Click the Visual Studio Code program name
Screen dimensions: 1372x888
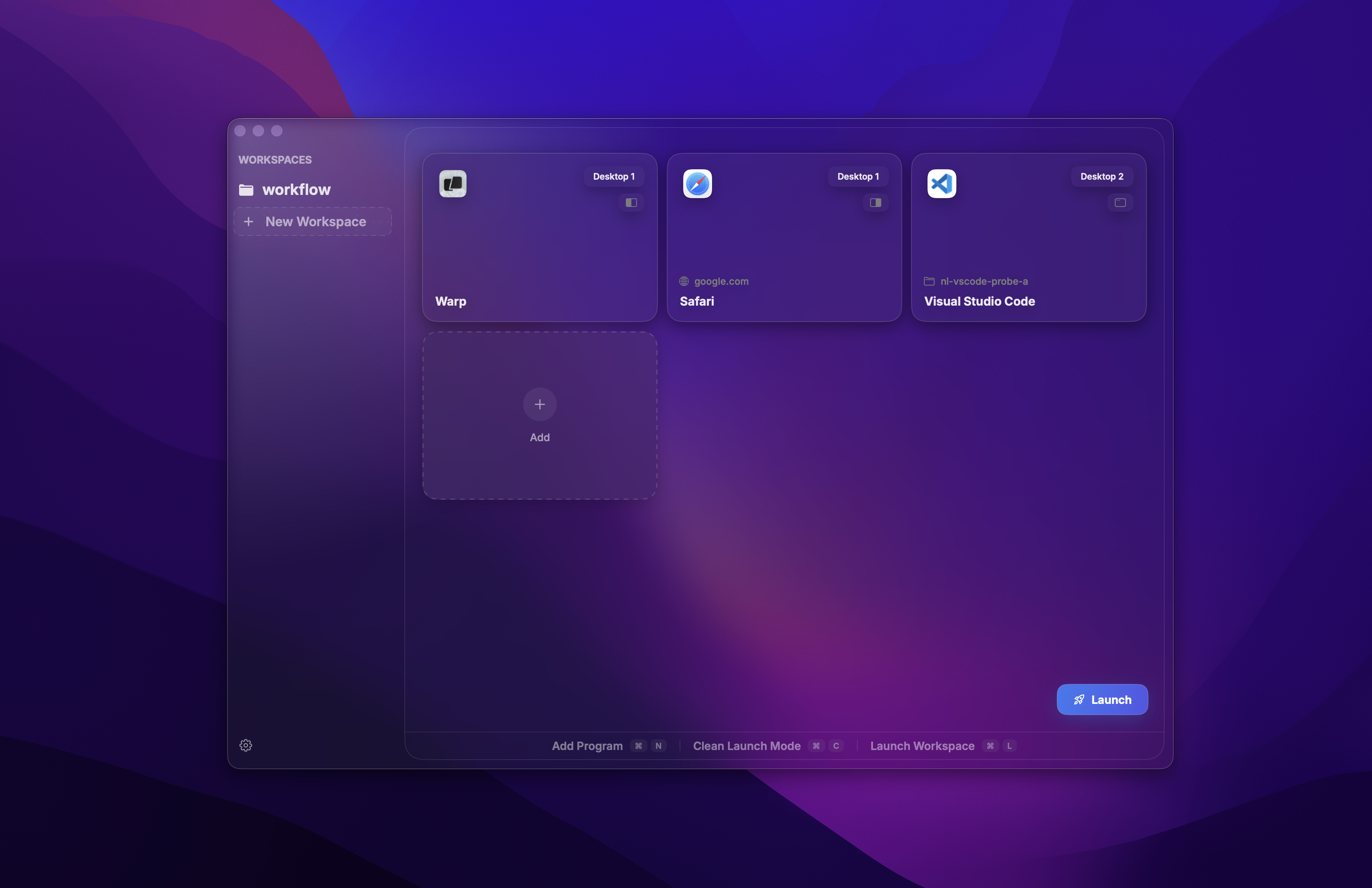click(979, 301)
